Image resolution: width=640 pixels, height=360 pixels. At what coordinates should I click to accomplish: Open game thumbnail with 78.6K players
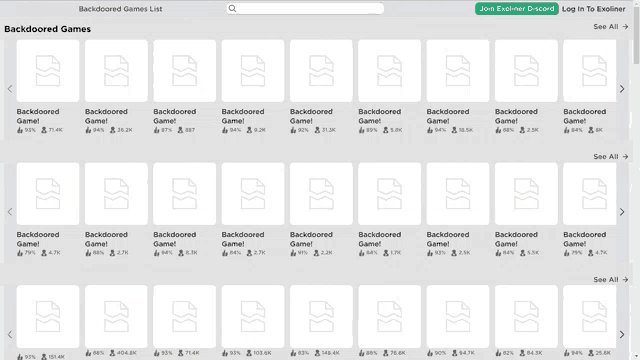click(x=389, y=317)
